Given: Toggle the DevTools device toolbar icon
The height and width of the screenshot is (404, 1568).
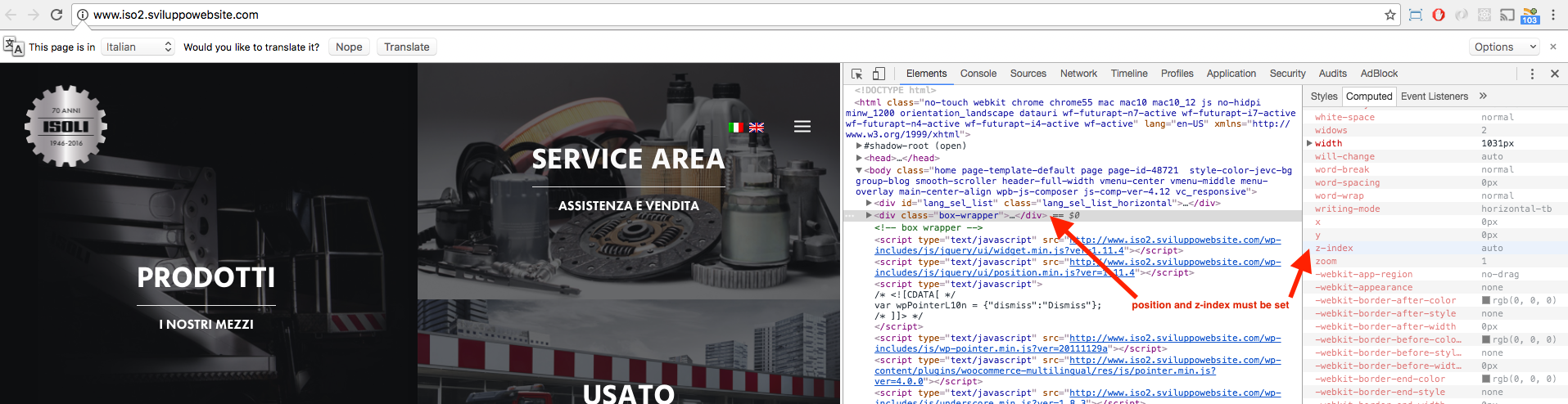Looking at the screenshot, I should pyautogui.click(x=879, y=74).
